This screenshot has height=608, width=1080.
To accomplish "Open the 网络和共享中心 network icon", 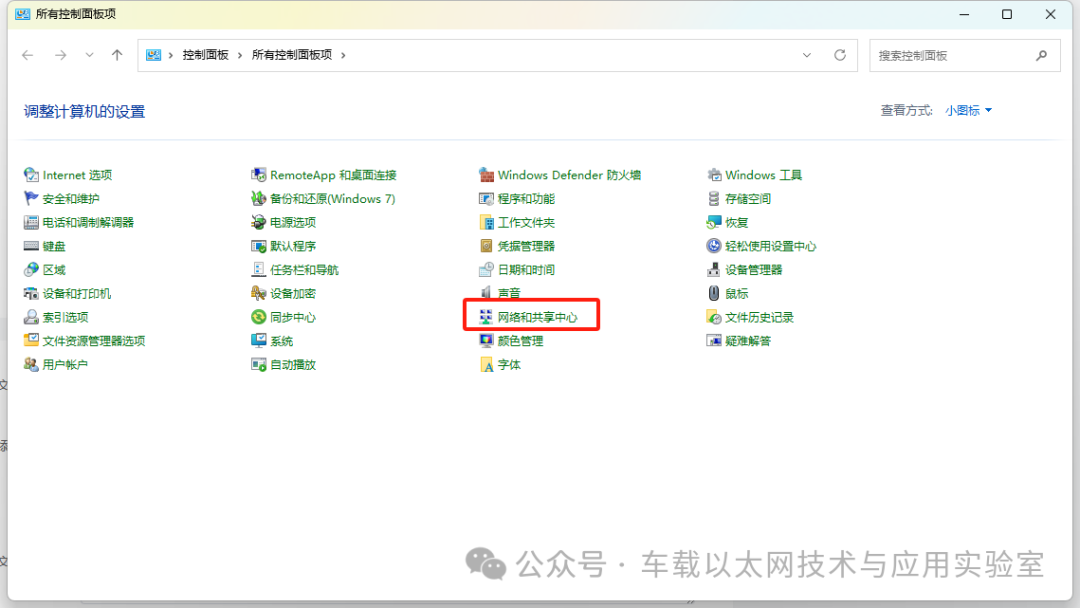I will [486, 317].
